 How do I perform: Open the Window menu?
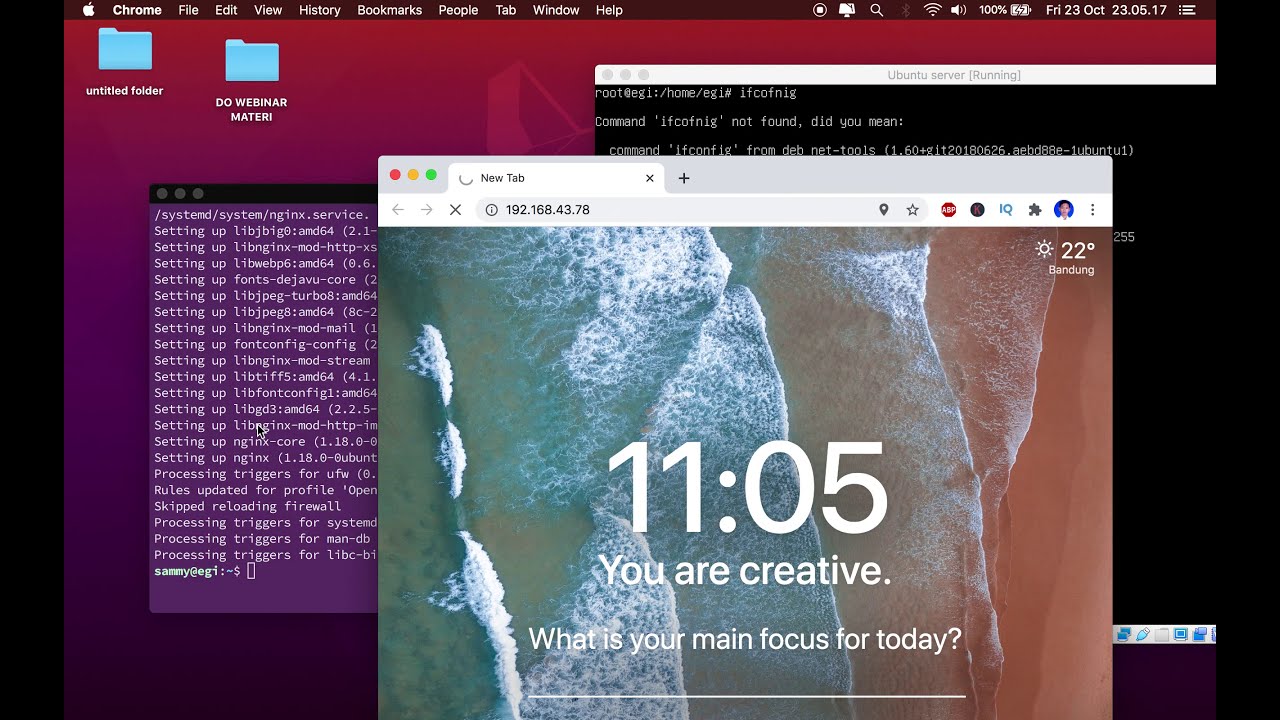point(556,10)
